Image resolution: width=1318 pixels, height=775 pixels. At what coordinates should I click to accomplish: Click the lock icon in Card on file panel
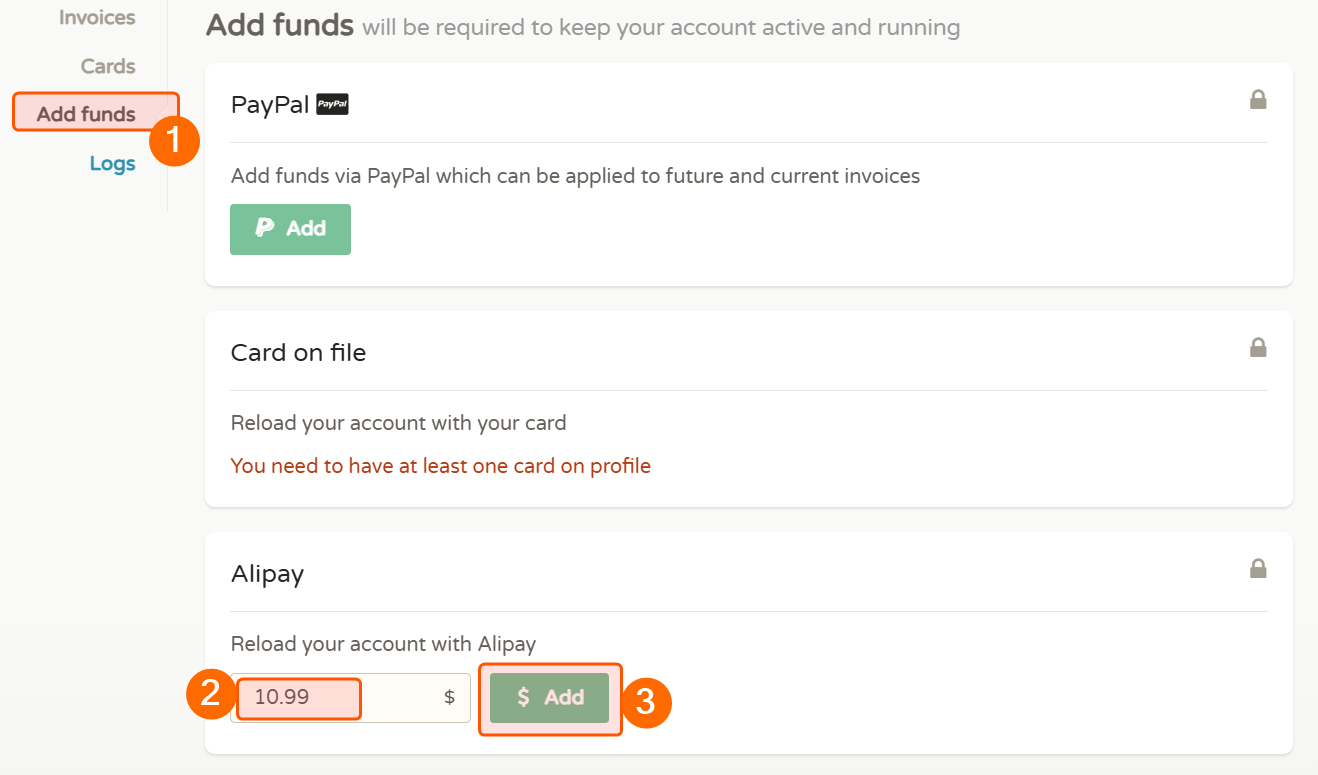1258,348
